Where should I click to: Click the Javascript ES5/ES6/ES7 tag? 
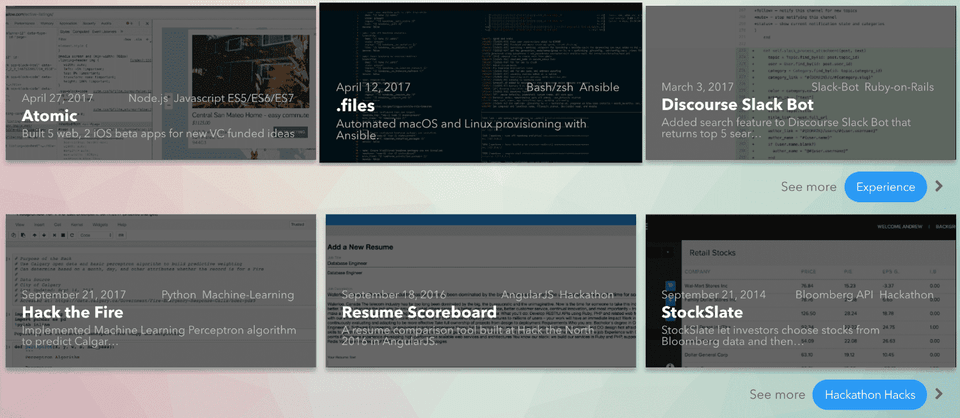pyautogui.click(x=234, y=99)
